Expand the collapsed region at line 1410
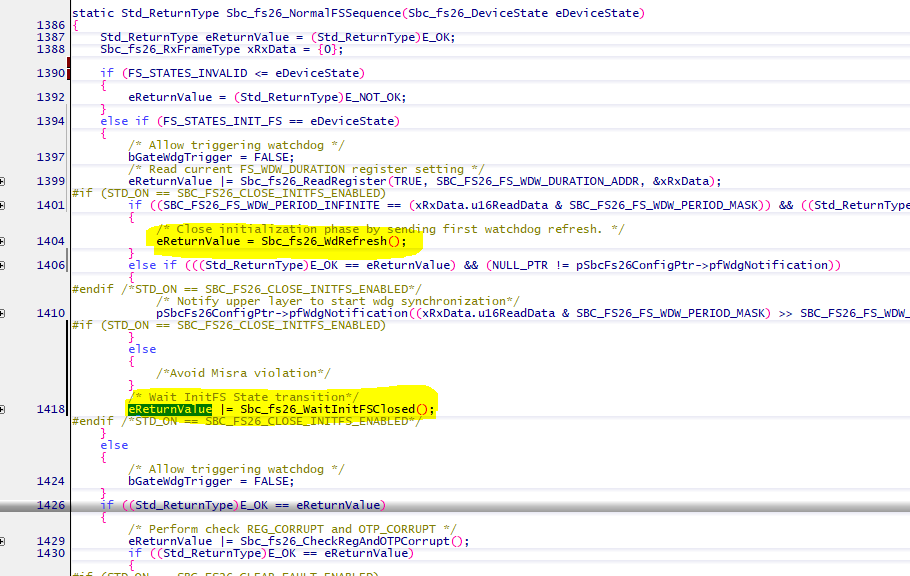910x576 pixels. [5, 313]
